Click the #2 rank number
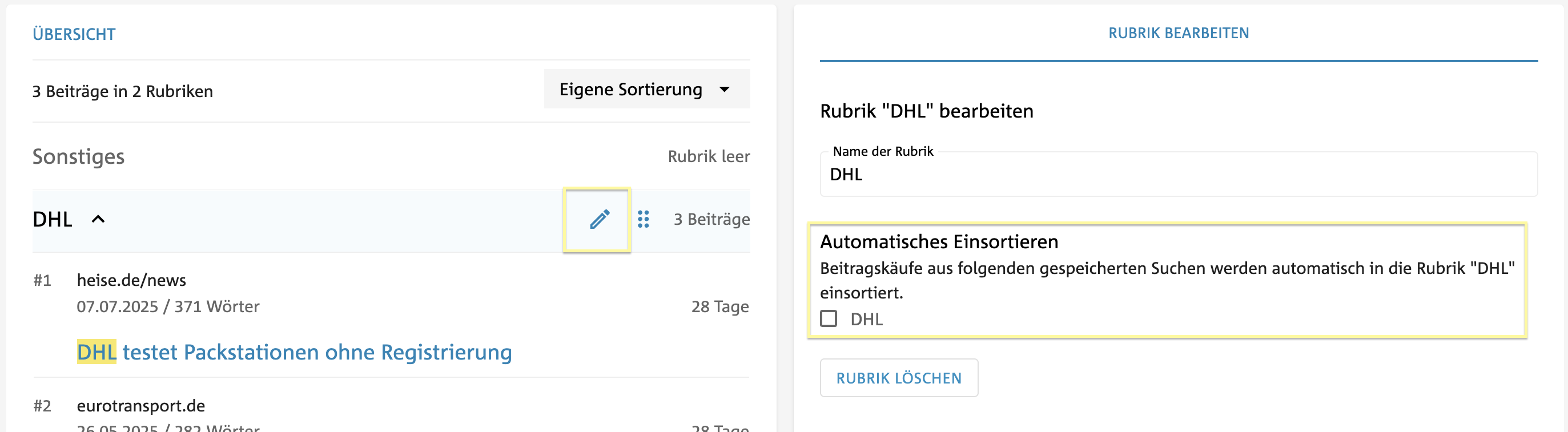This screenshot has height=432, width=1568. click(x=42, y=406)
